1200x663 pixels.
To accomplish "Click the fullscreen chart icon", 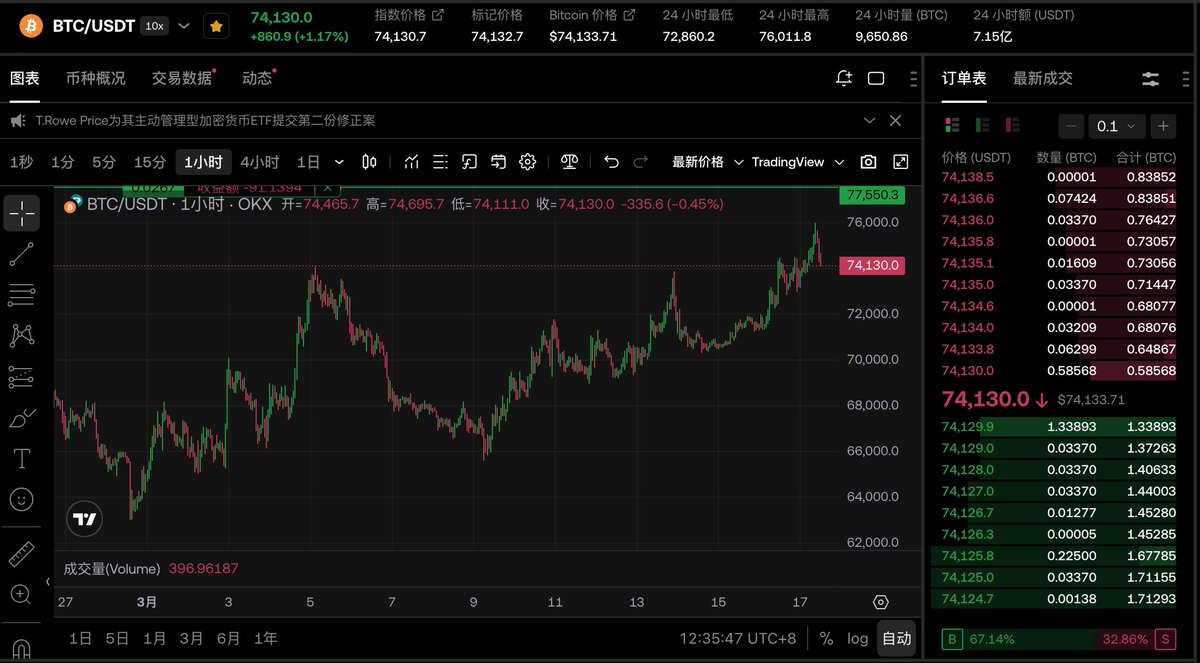I will [x=900, y=162].
